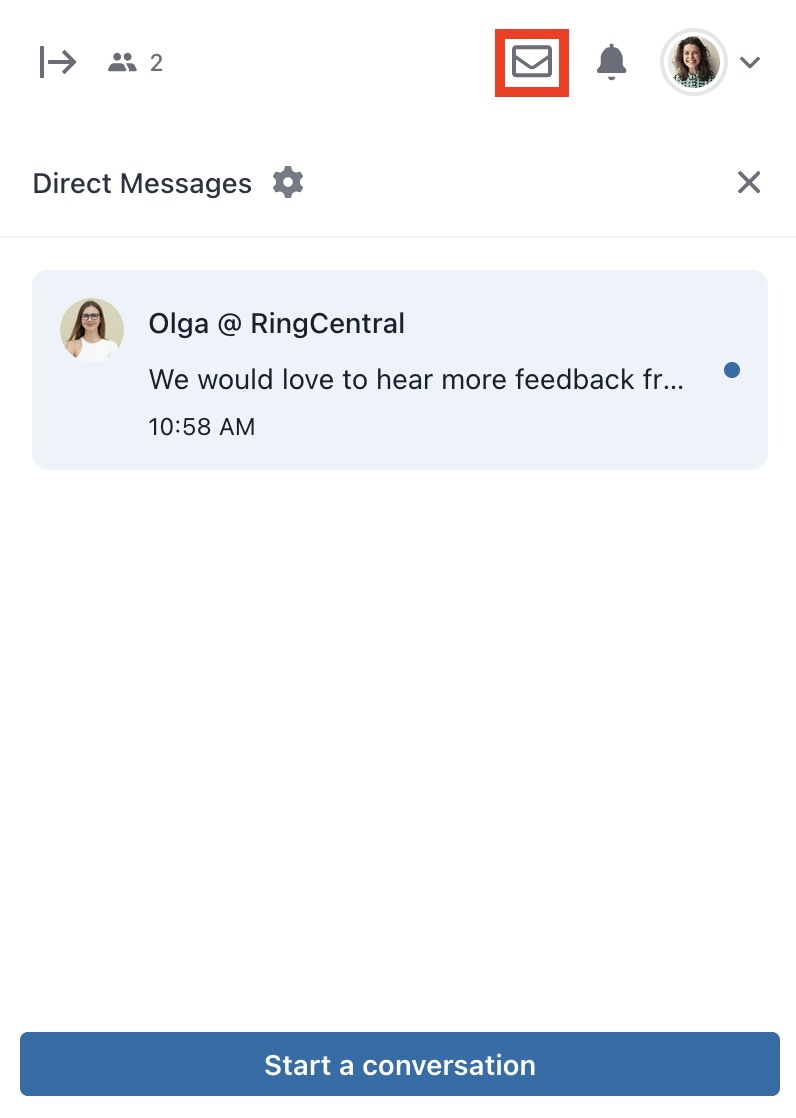The width and height of the screenshot is (796, 1118).
Task: Click the unread blue dot indicator
Action: (x=732, y=370)
